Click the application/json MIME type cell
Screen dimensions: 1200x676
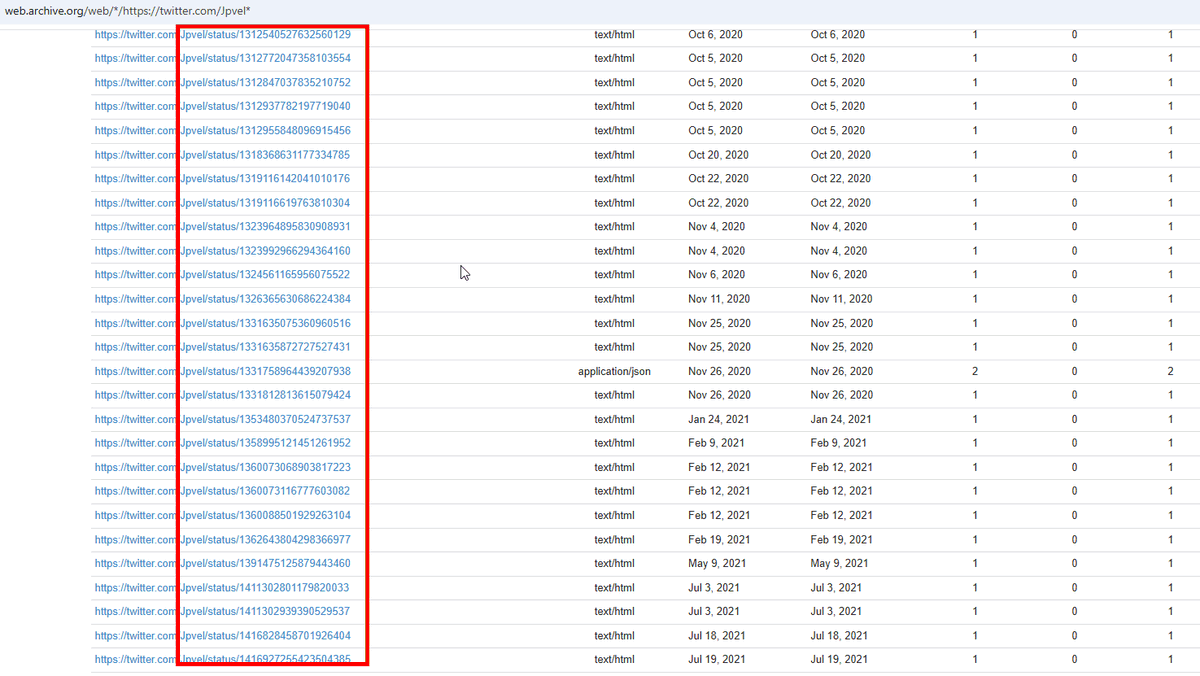click(614, 371)
